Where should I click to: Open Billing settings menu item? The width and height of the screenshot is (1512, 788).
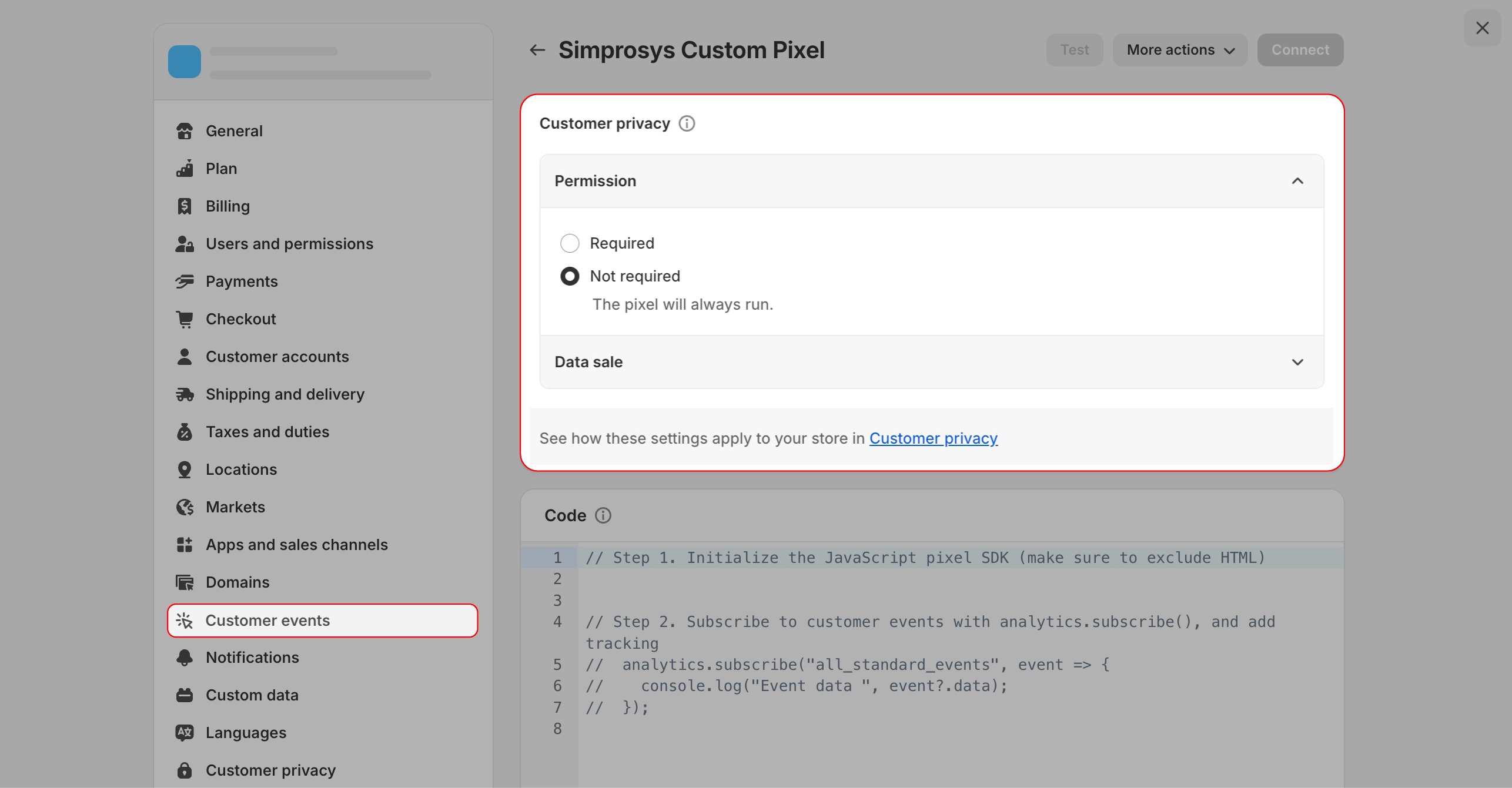click(x=323, y=206)
